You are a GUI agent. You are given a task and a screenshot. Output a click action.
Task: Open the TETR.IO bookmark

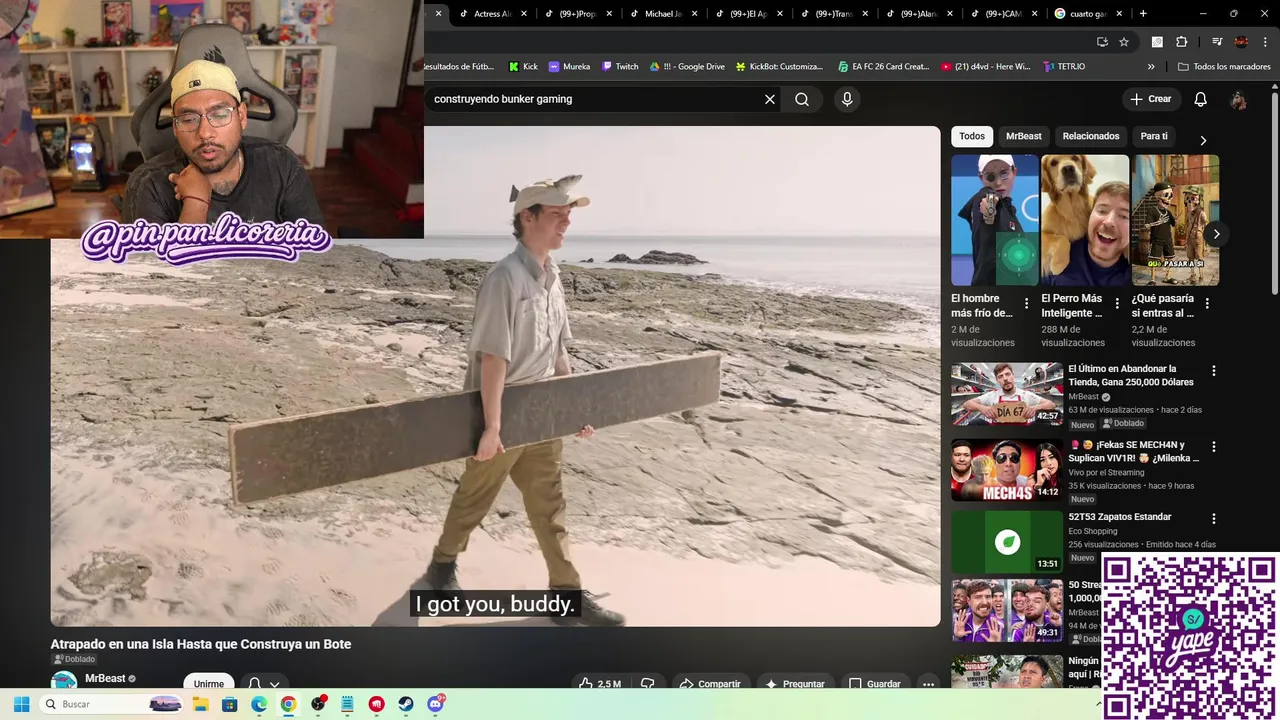[1064, 67]
